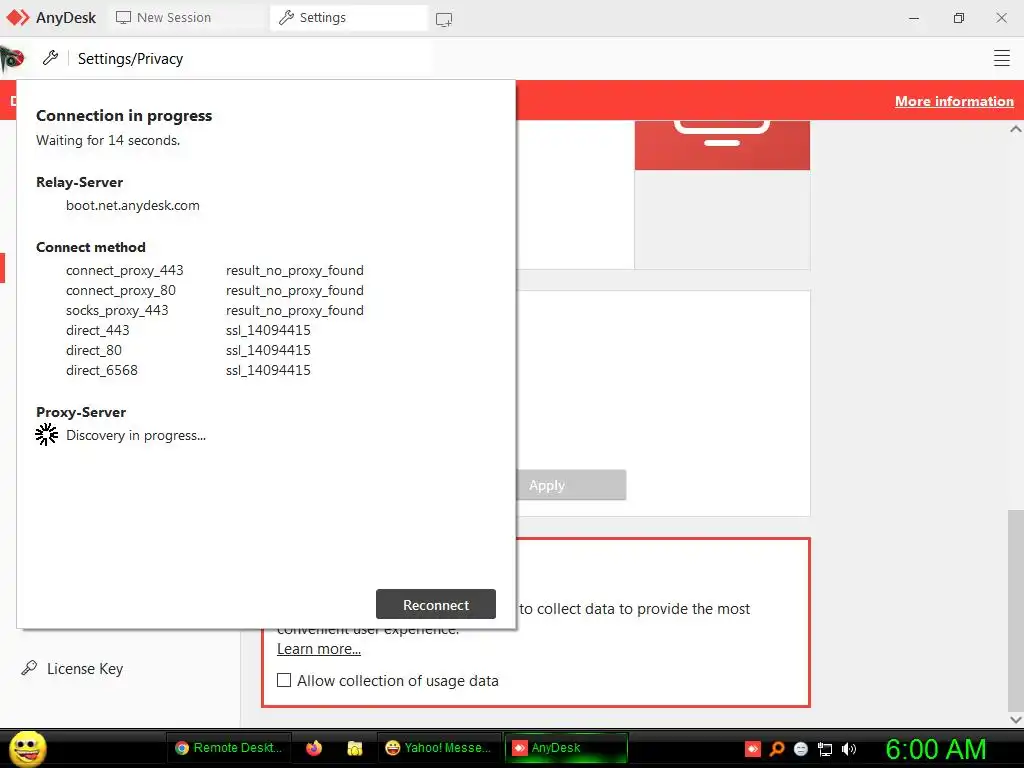The image size is (1024, 768).
Task: Click the Settings/Privacy address field
Action: pos(251,59)
